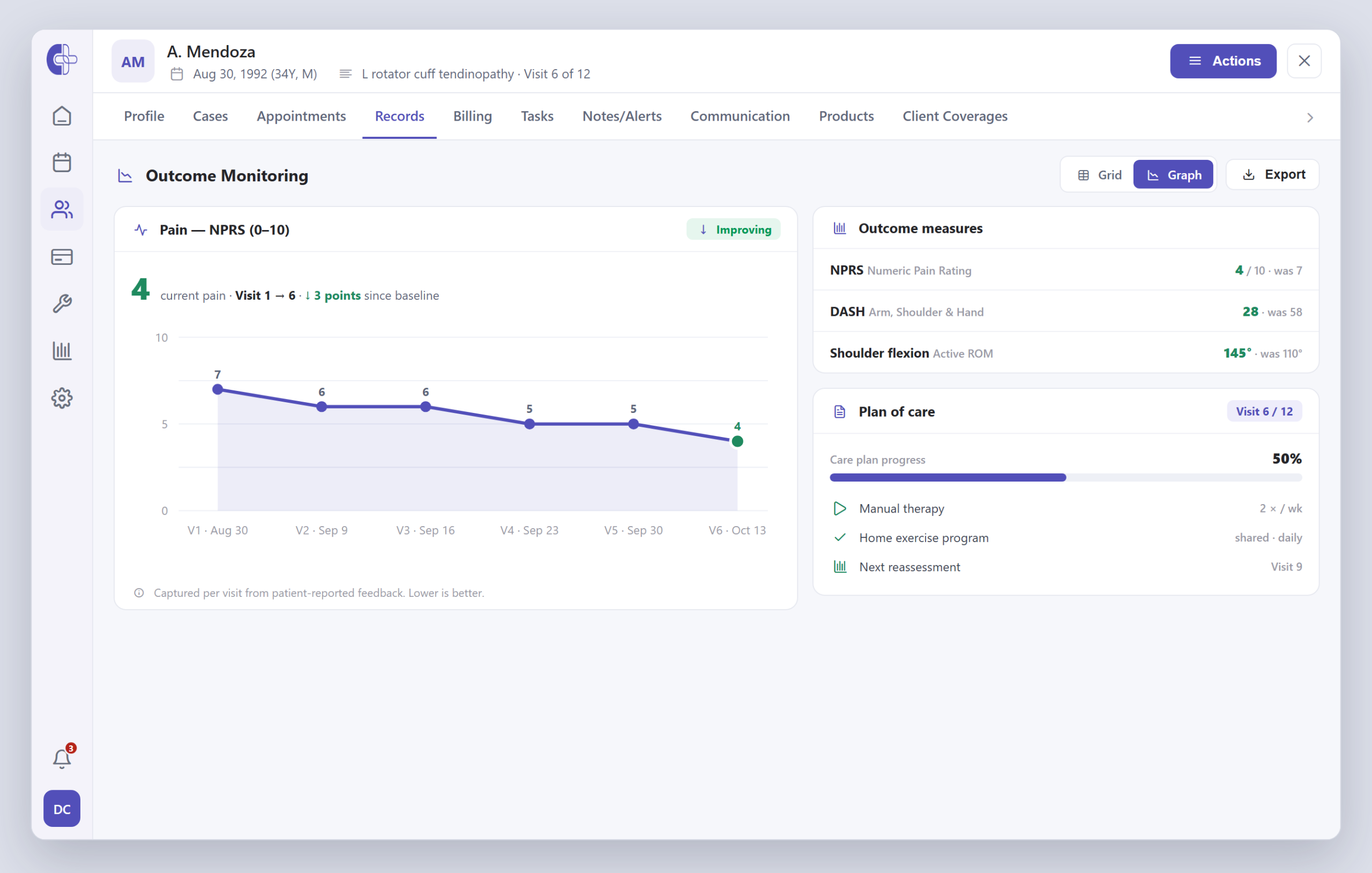Open the settings gear icon in sidebar
The height and width of the screenshot is (873, 1372).
tap(62, 398)
